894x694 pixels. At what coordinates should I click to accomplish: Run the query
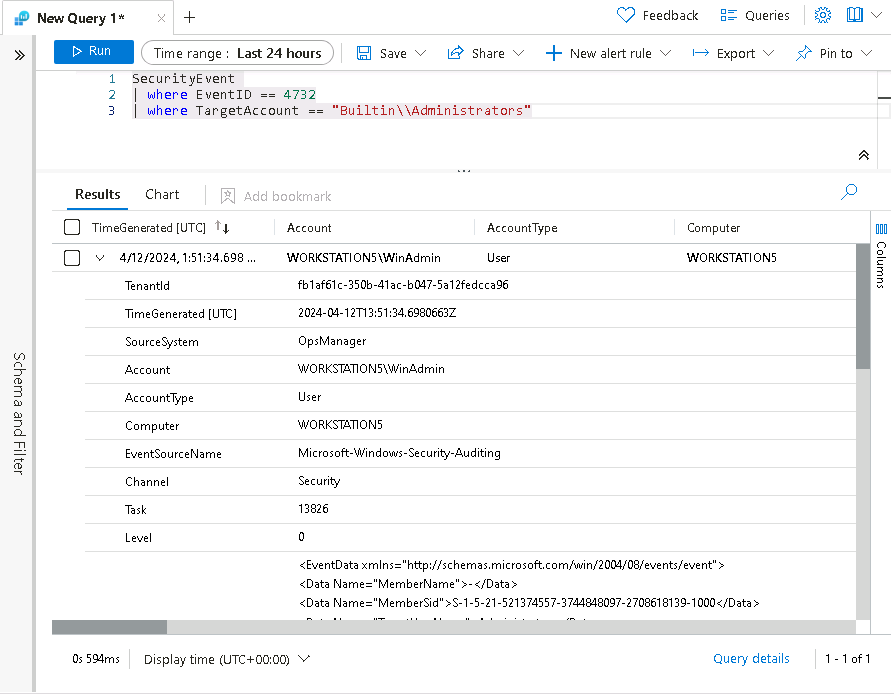coord(94,51)
